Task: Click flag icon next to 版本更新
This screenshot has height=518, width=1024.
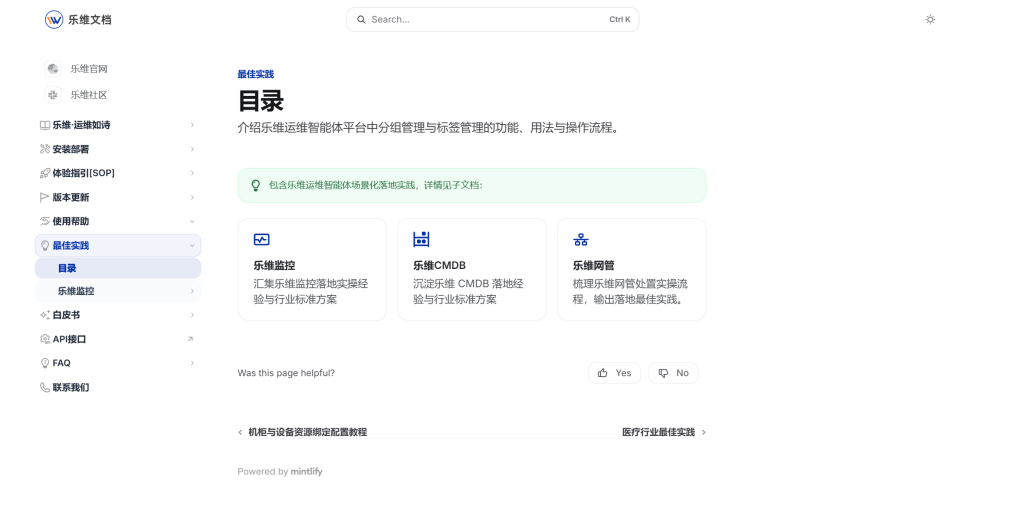Action: pyautogui.click(x=45, y=197)
